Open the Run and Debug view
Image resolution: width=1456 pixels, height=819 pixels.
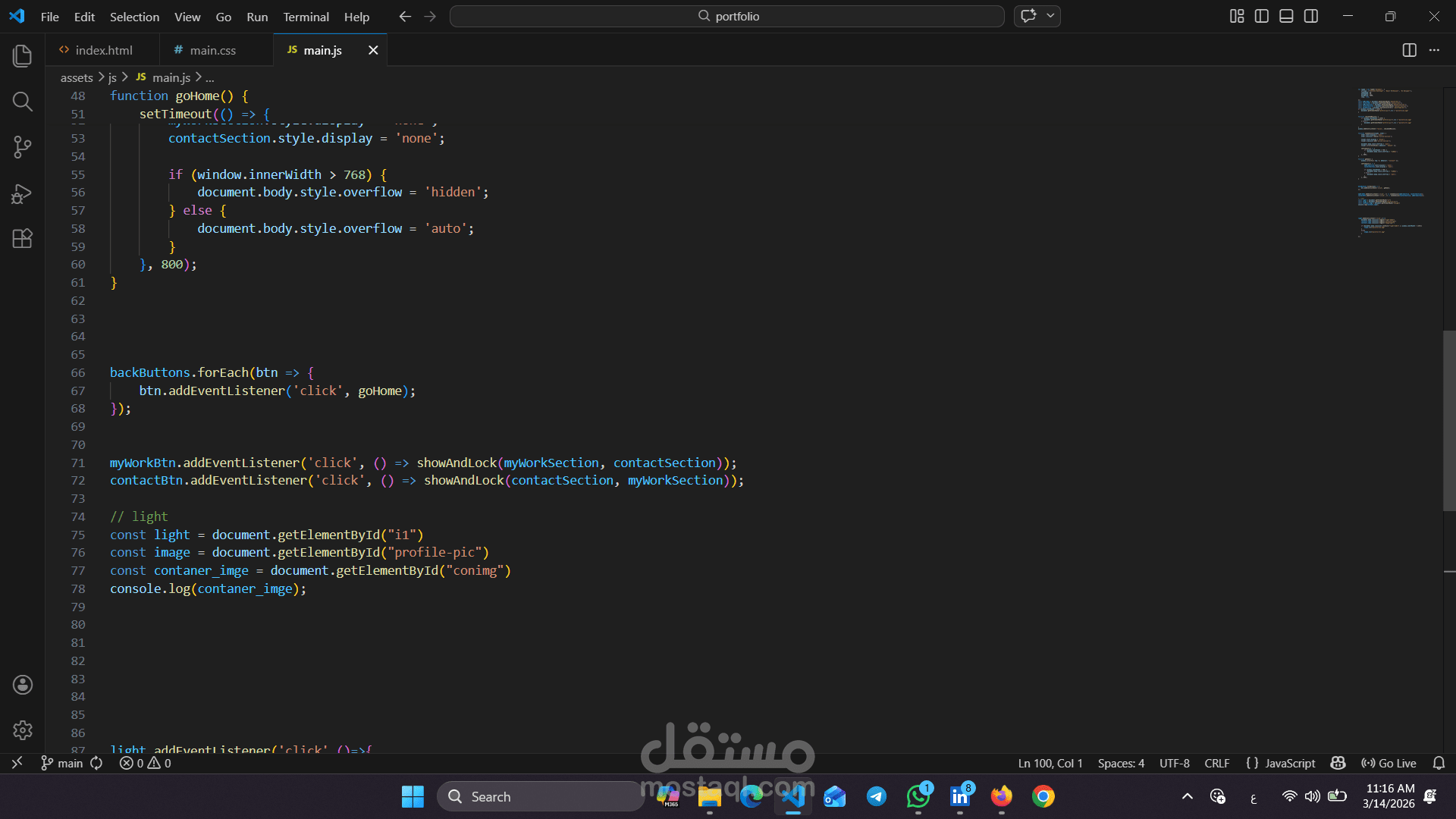pos(23,193)
